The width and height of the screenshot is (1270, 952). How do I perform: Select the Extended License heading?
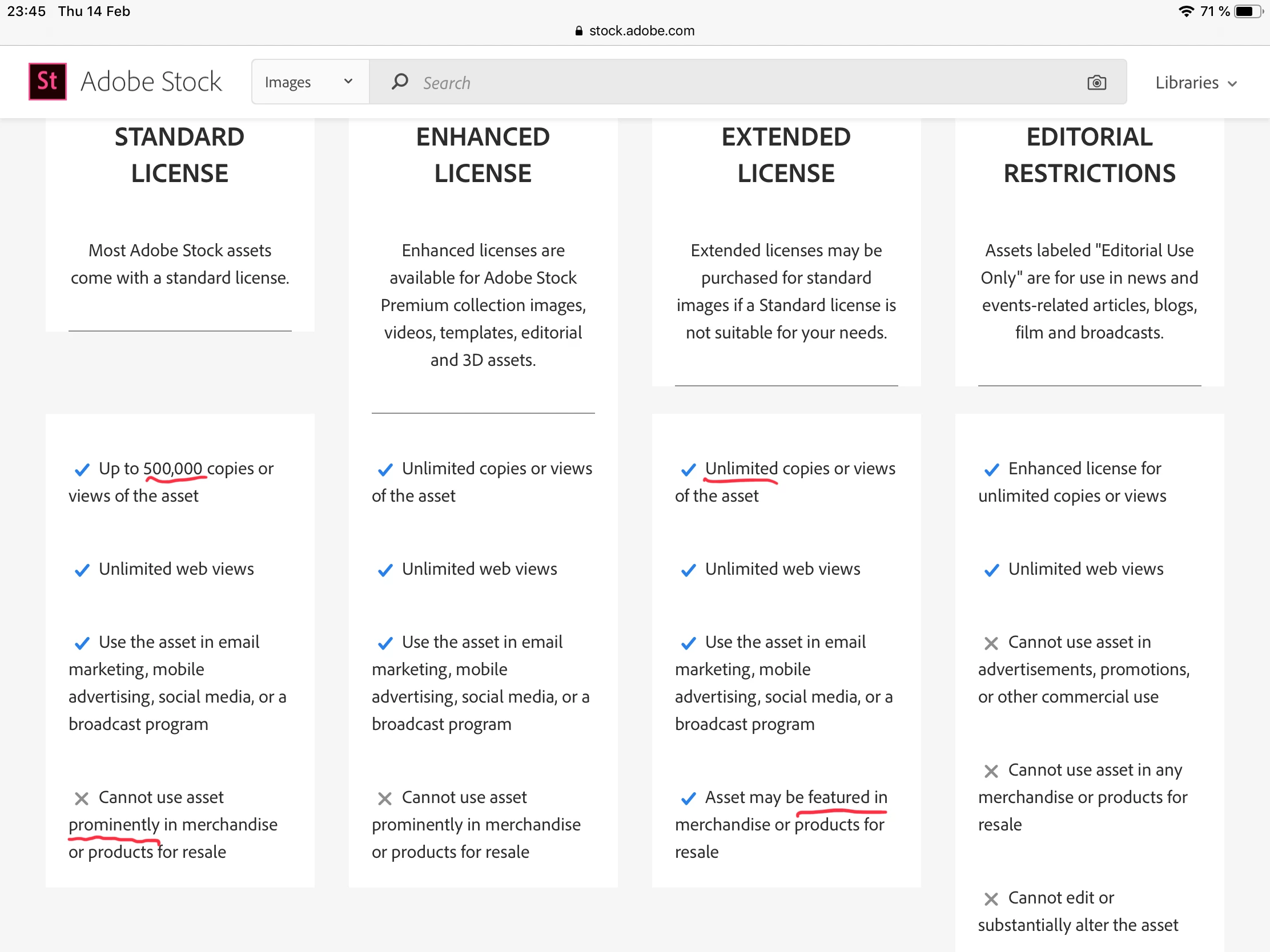click(786, 155)
